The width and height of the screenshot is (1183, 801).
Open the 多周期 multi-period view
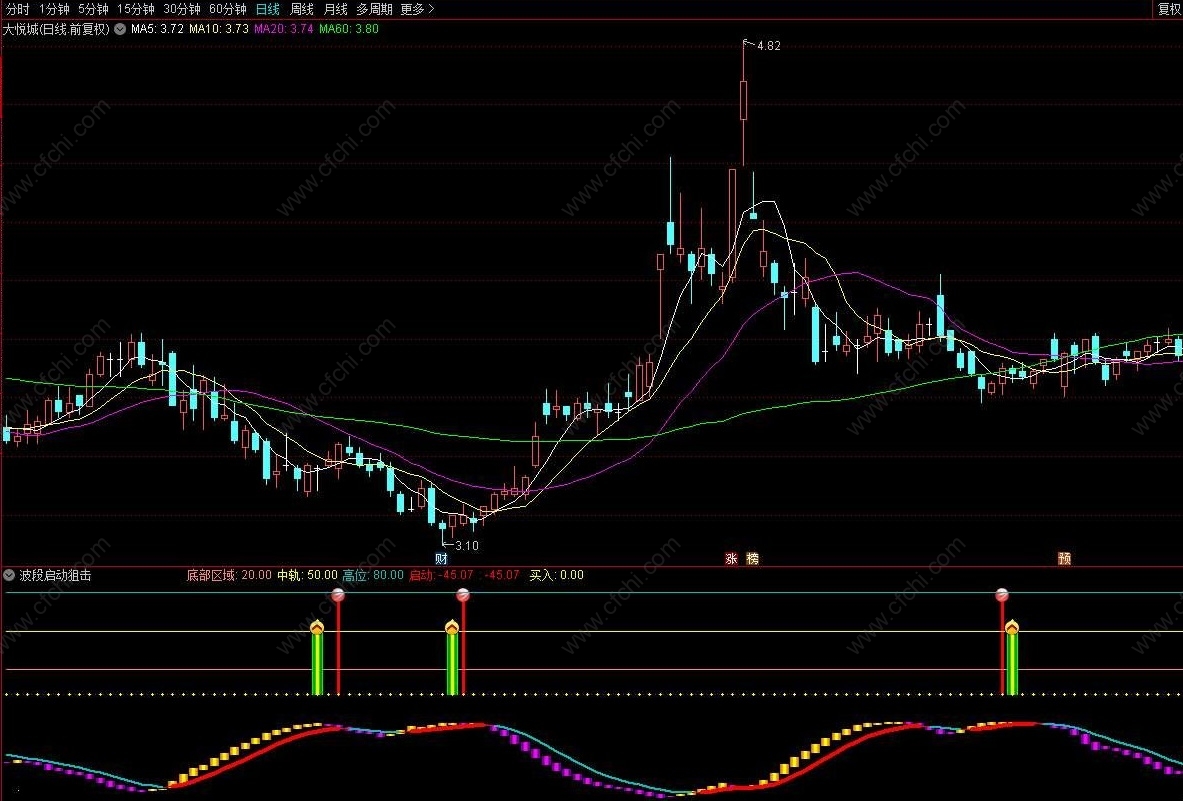coord(374,9)
